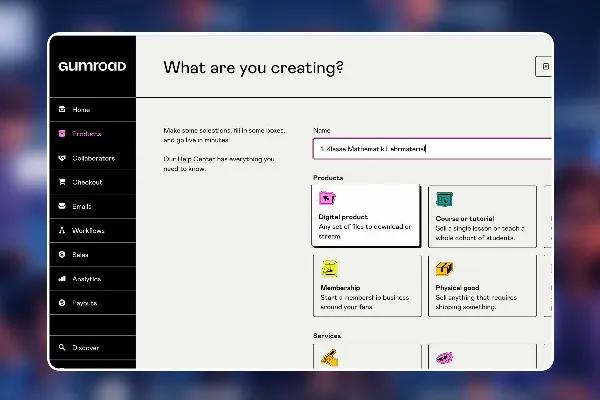Click the Sales dollar icon
This screenshot has width=600, height=400.
(62, 255)
